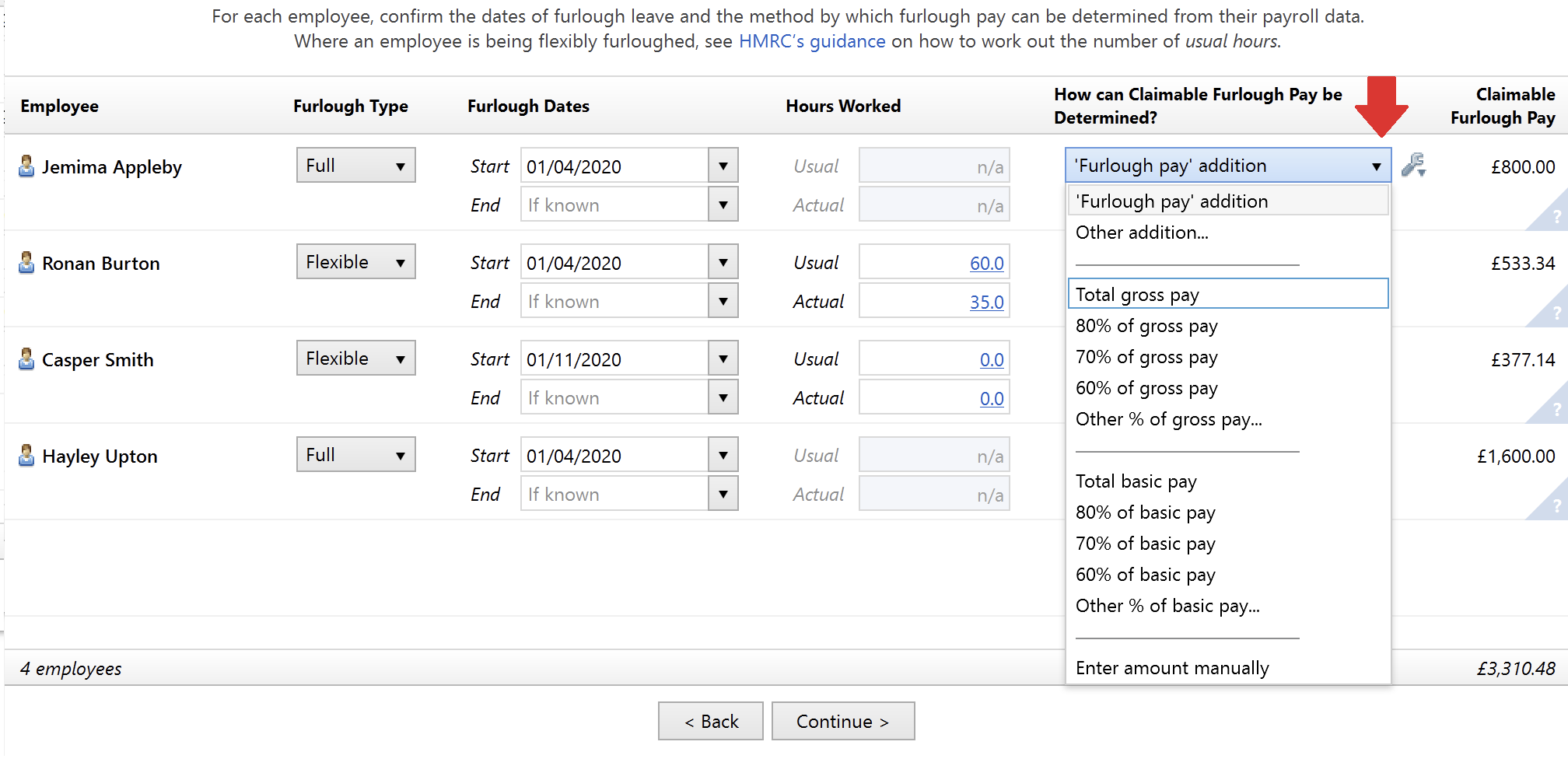Screen dimensions: 1568x759
Task: Choose '60% of gross pay' option
Action: [1228, 387]
